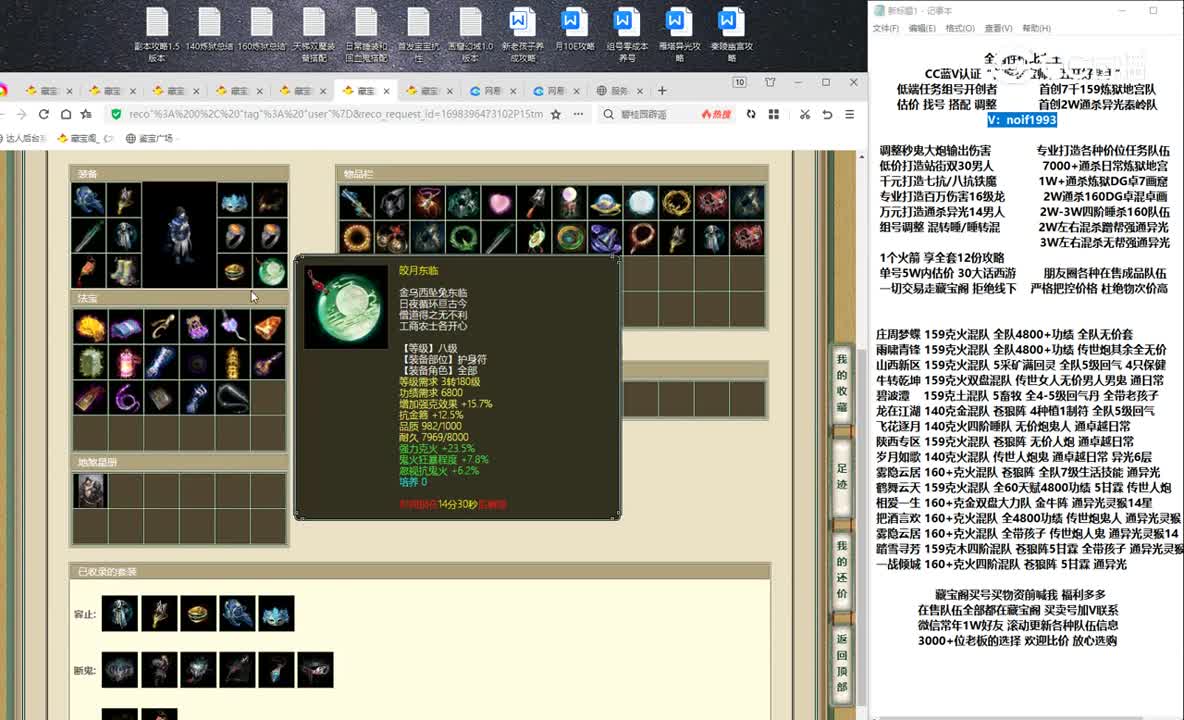Open Notepad 编辑(E) menu
Image resolution: width=1184 pixels, height=720 pixels.
click(922, 29)
